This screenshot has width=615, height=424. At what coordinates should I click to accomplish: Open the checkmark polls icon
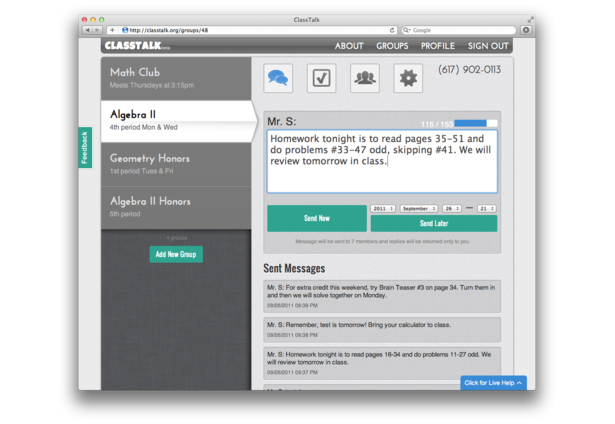click(321, 78)
